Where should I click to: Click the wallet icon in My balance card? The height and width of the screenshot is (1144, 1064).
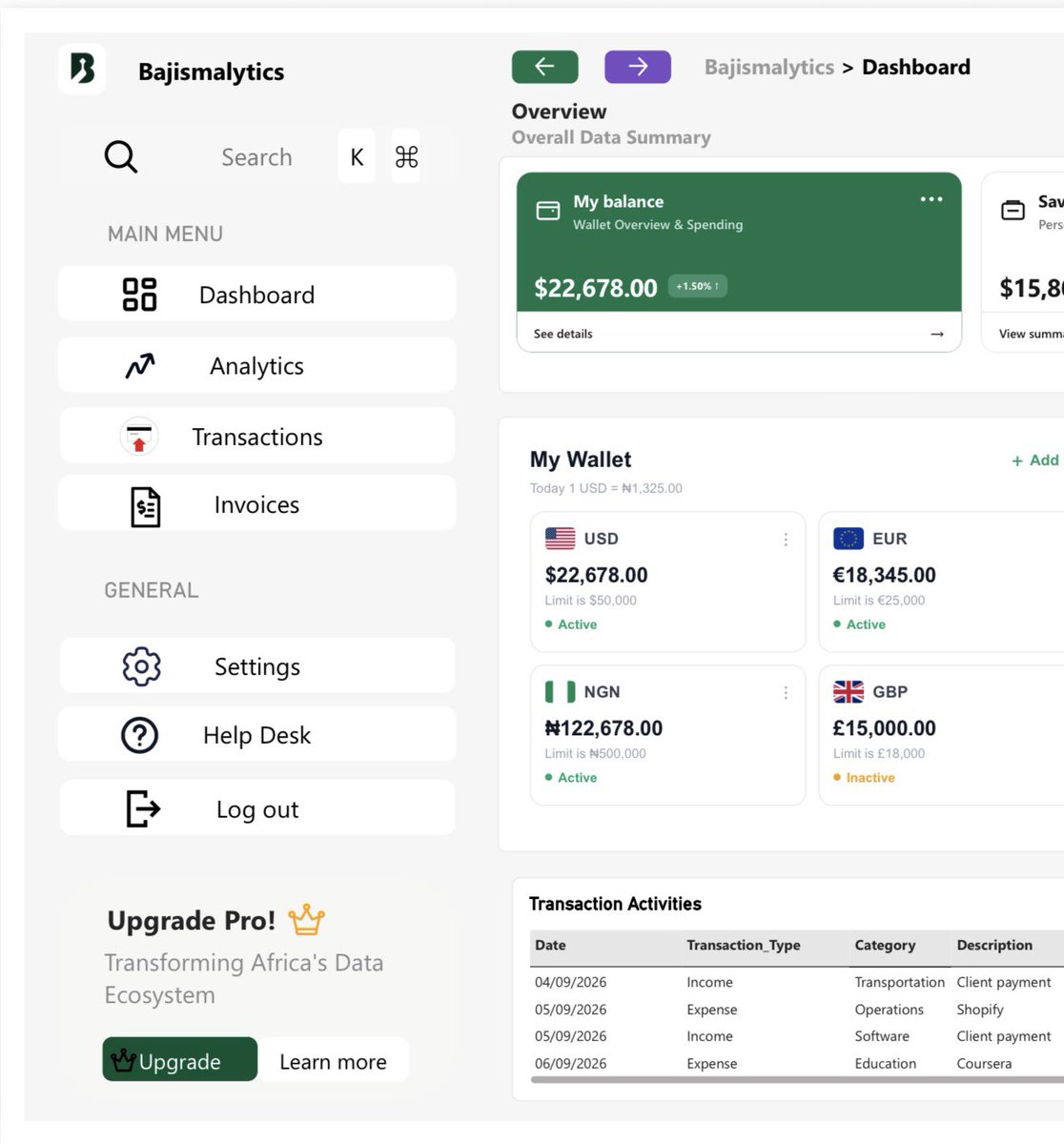pos(548,211)
